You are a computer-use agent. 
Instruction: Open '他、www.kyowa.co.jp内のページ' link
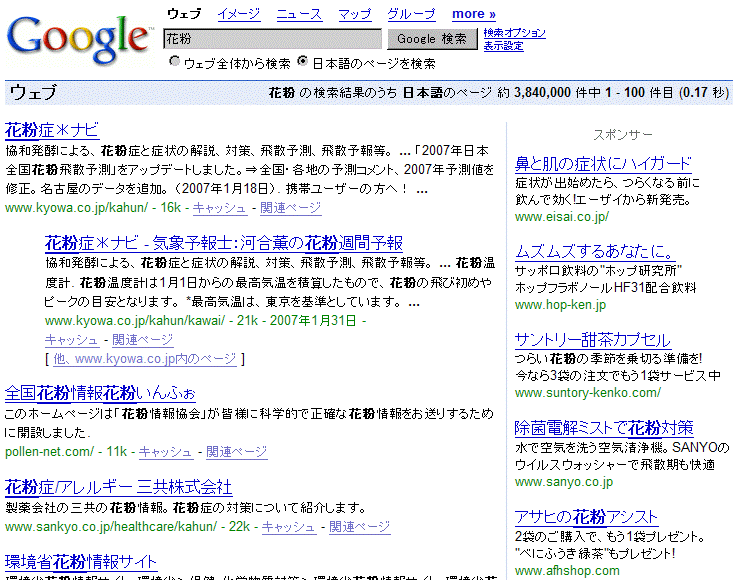pos(145,359)
